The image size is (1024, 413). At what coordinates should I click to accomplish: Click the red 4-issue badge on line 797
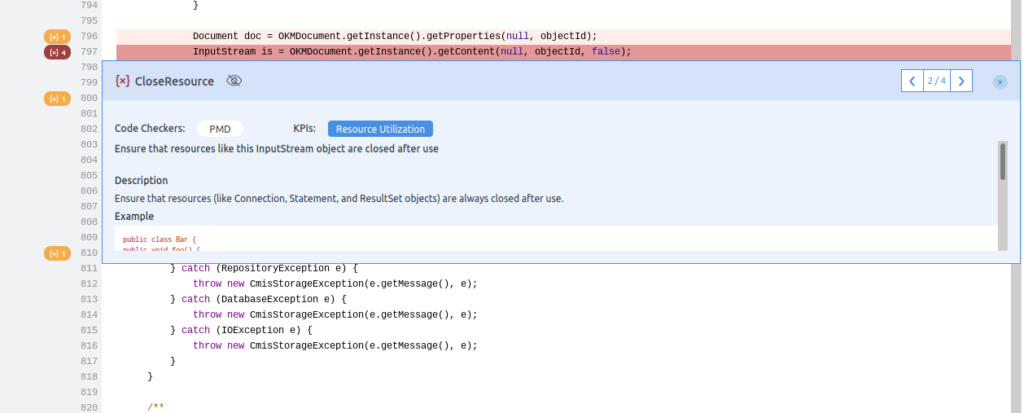pyautogui.click(x=57, y=52)
